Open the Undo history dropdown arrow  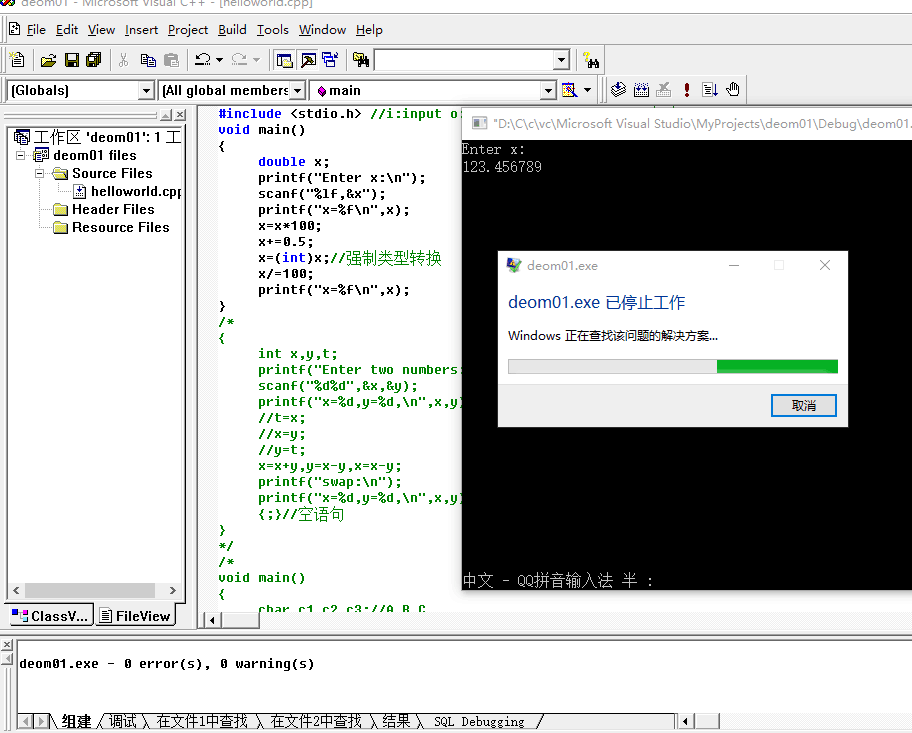pyautogui.click(x=219, y=60)
